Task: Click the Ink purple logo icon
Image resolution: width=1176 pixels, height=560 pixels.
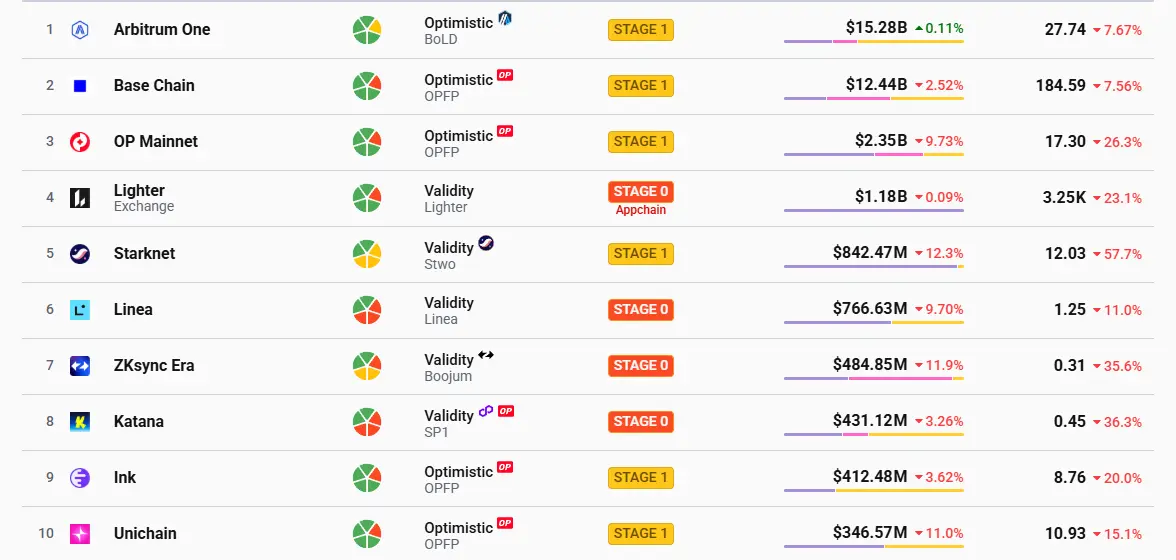Action: [x=80, y=478]
